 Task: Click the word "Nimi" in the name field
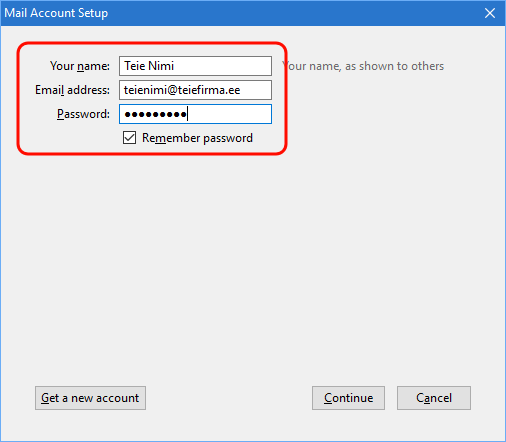pos(161,66)
